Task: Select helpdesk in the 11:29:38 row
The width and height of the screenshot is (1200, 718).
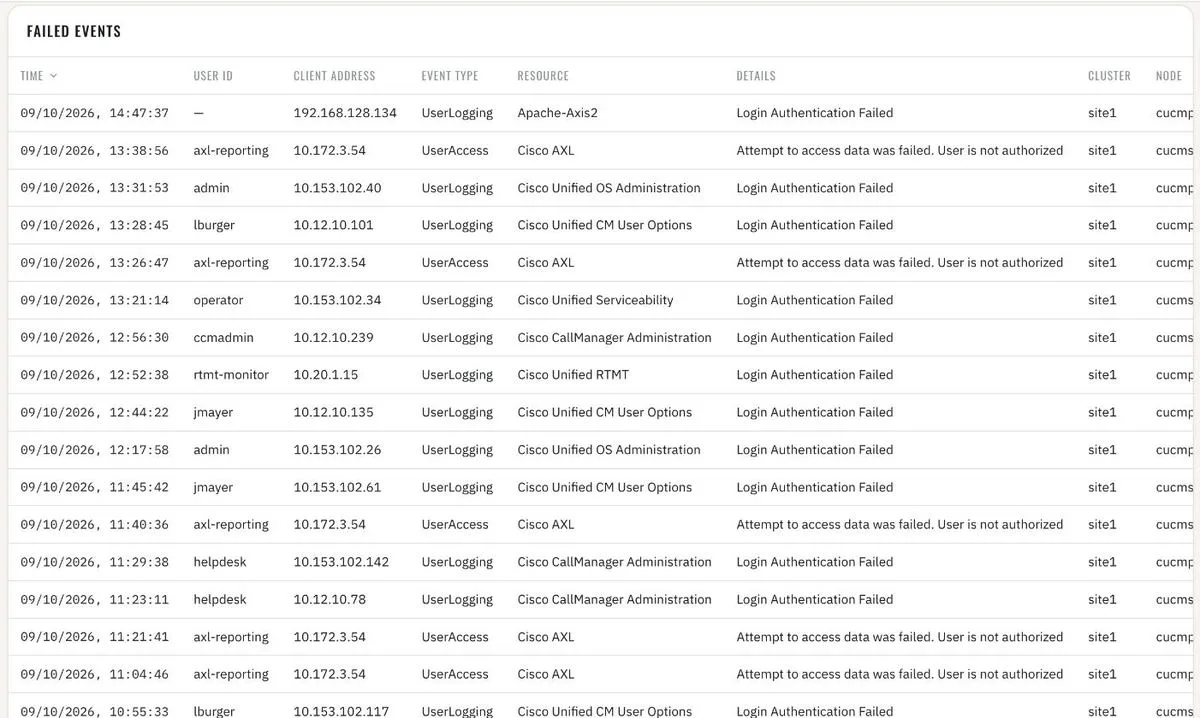Action: tap(220, 562)
